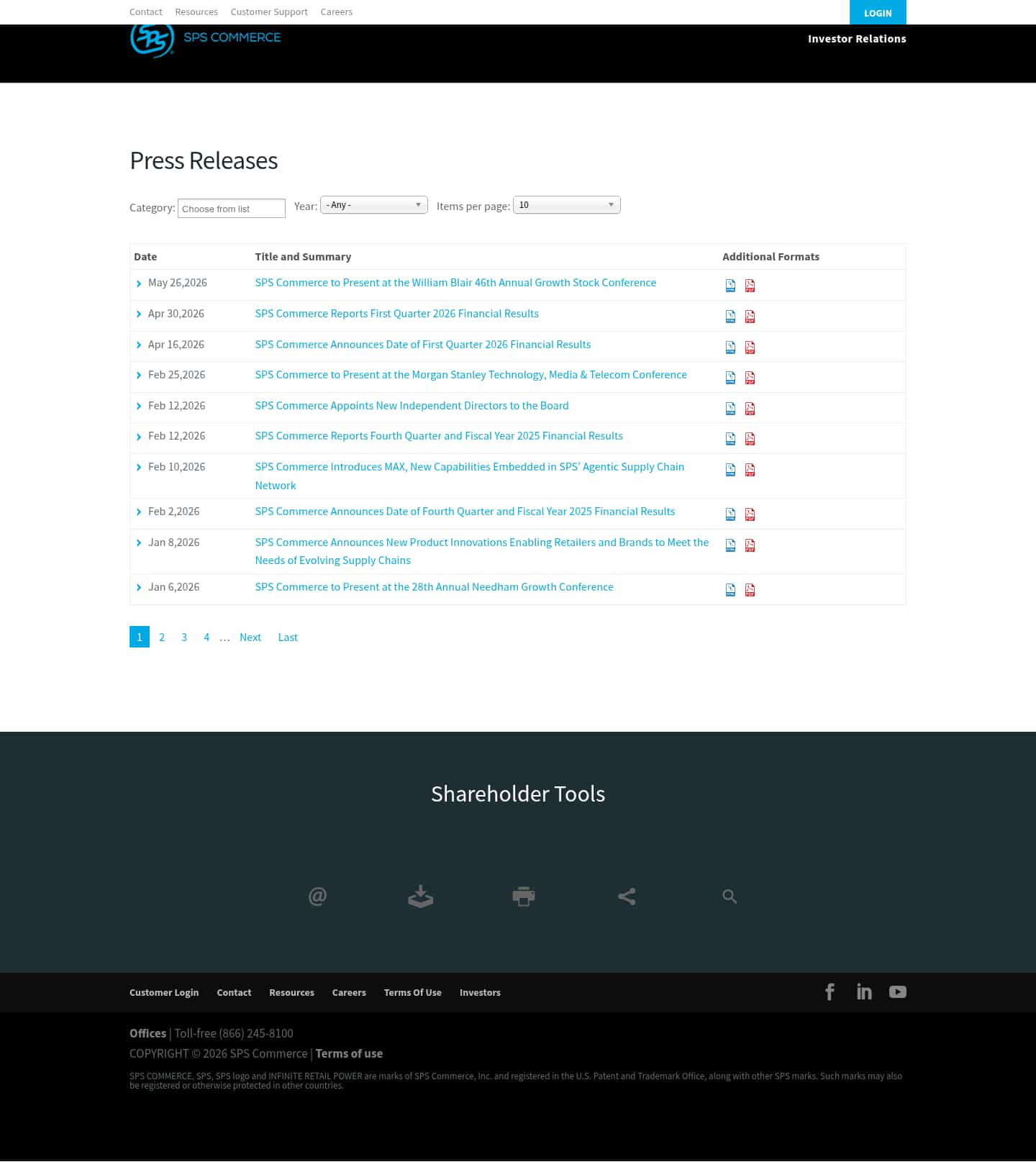Download PDF of Apr 16 release
The image size is (1036, 1162).
point(750,348)
